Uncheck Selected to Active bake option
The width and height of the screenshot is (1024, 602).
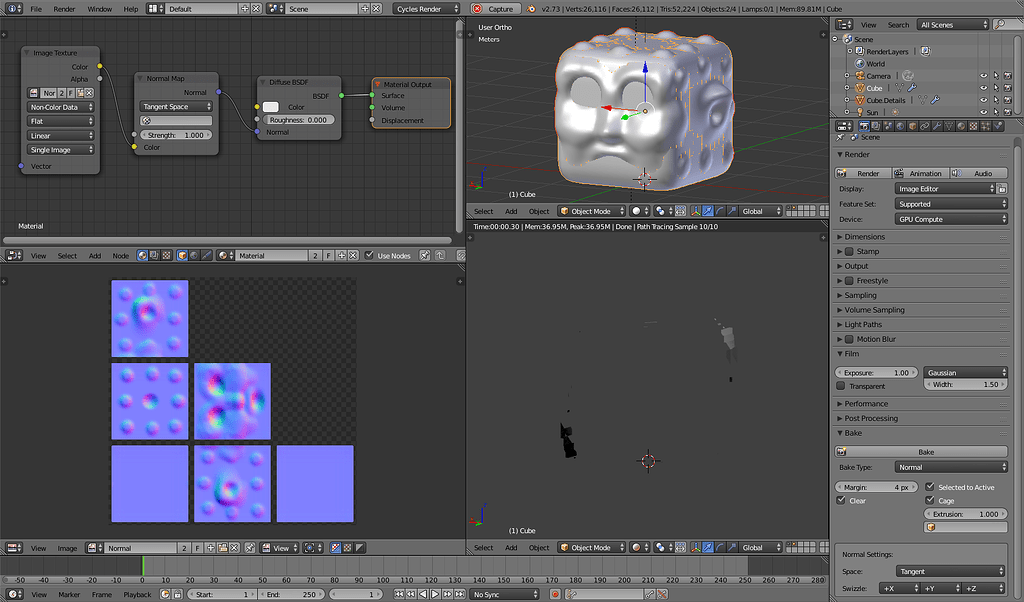[x=929, y=486]
